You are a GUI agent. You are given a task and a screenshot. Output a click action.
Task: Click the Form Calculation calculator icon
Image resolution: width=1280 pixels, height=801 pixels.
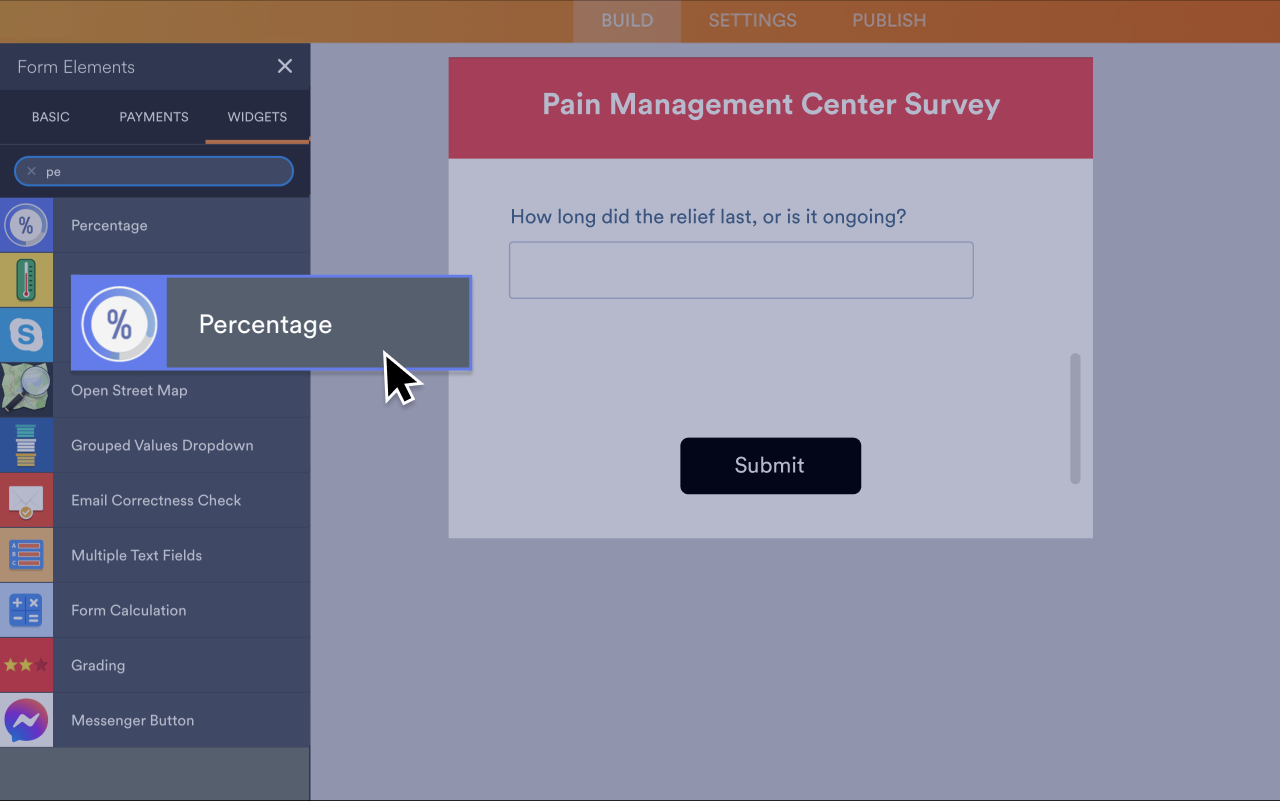pyautogui.click(x=26, y=609)
